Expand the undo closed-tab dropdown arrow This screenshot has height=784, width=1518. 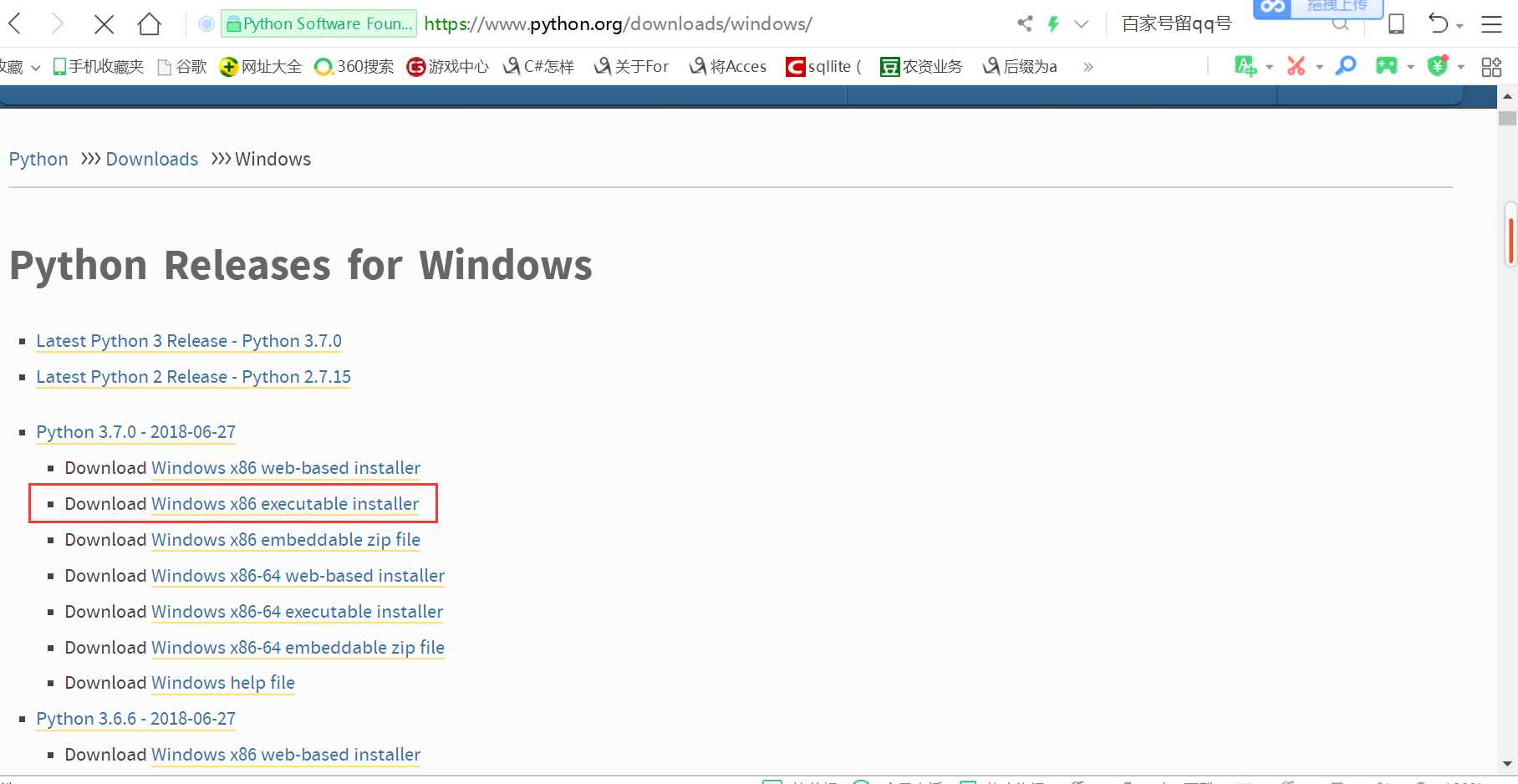1459,26
